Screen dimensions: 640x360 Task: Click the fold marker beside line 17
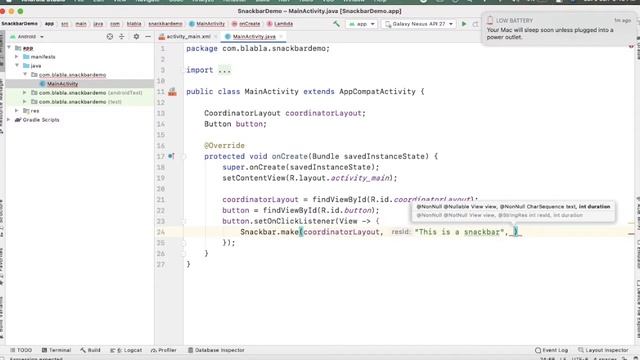(184, 156)
